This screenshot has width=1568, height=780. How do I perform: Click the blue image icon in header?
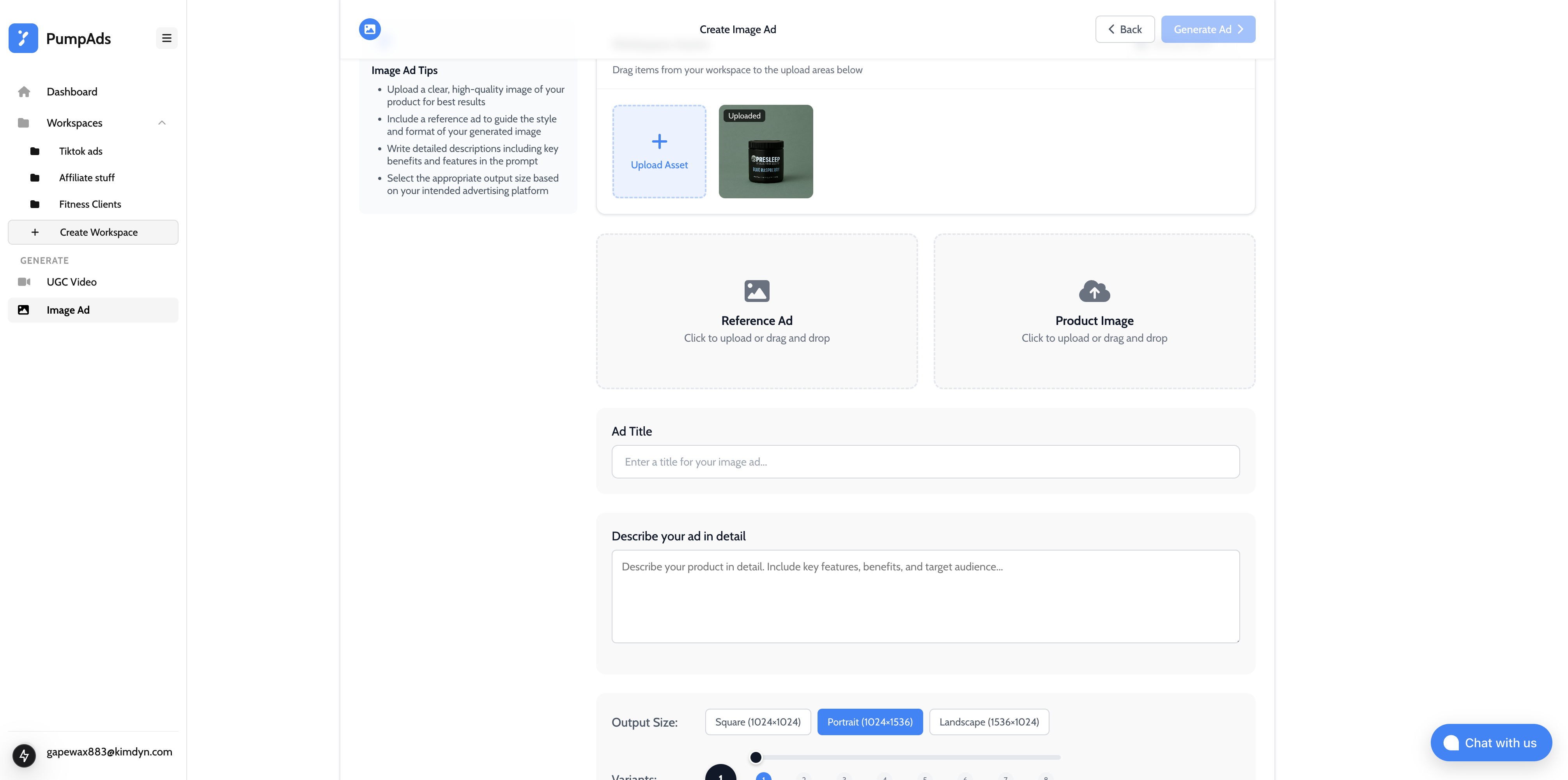coord(370,29)
